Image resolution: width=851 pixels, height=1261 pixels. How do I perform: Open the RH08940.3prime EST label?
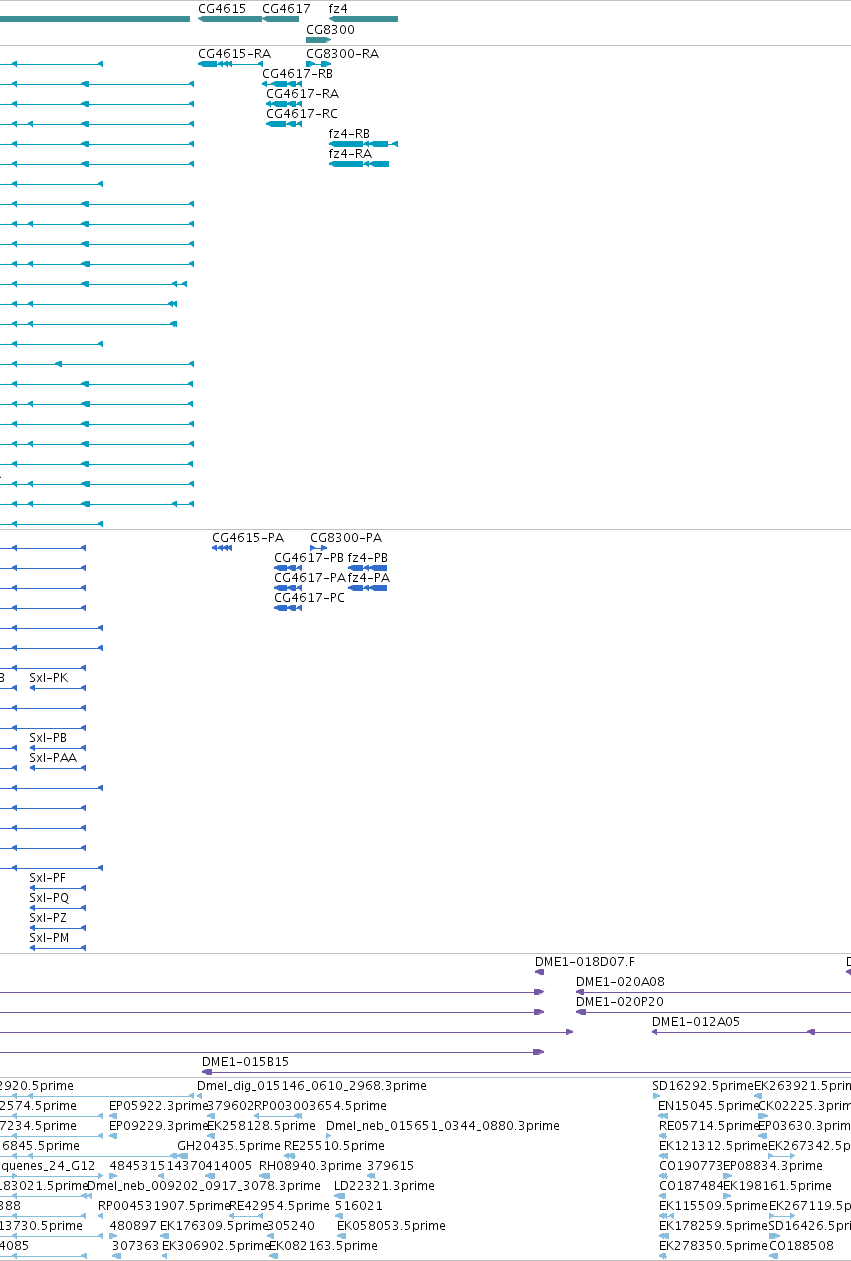[x=310, y=1166]
